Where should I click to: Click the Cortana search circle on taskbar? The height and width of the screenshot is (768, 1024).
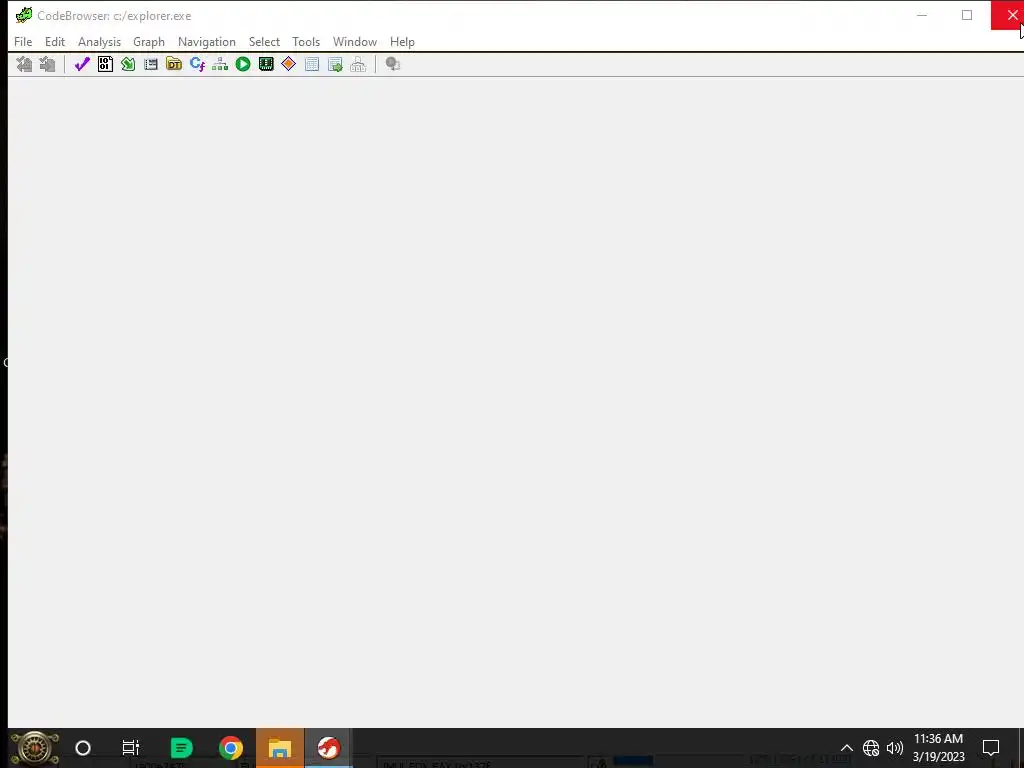[x=83, y=748]
